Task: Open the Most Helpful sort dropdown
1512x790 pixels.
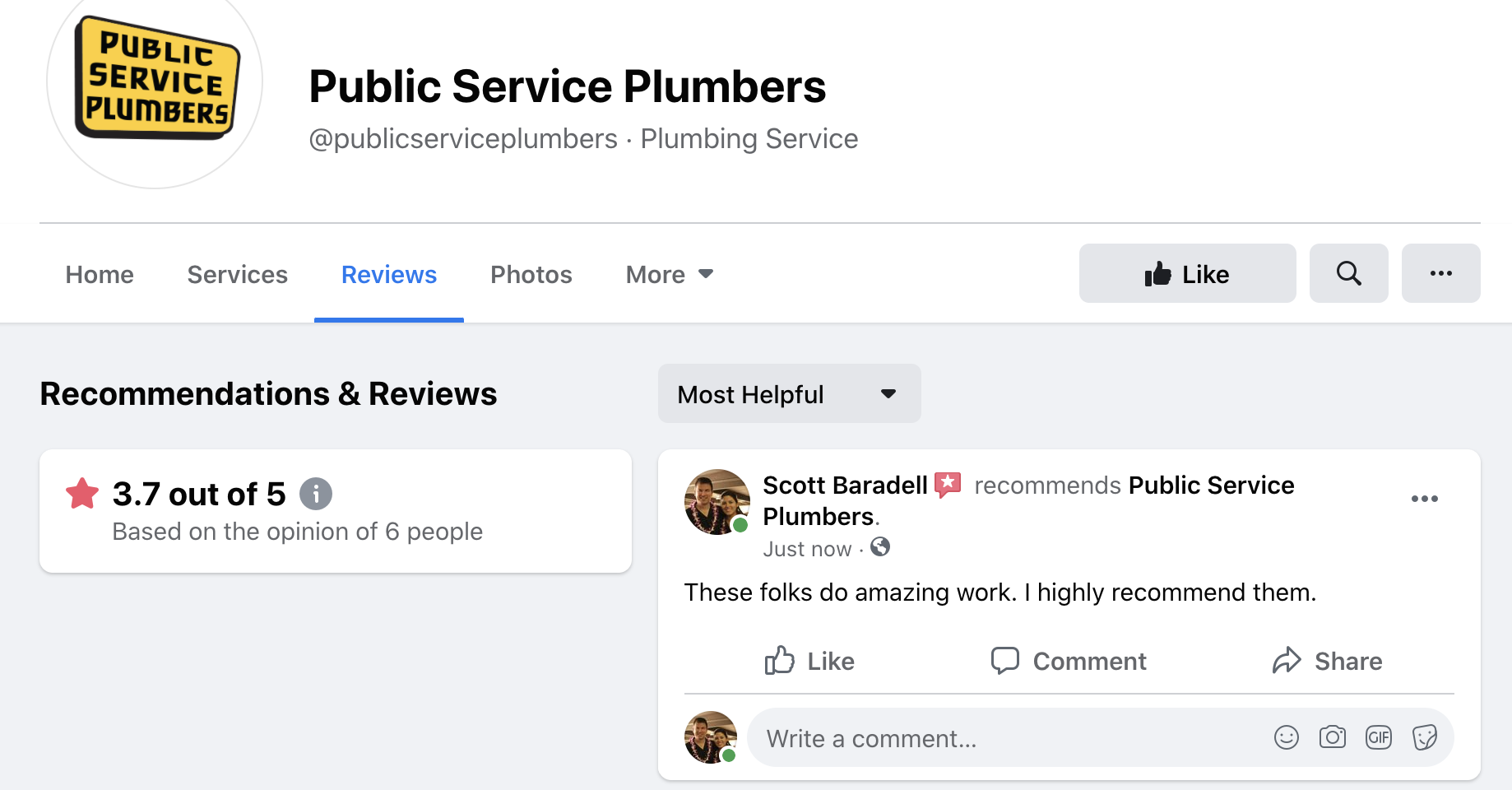Action: pos(788,393)
